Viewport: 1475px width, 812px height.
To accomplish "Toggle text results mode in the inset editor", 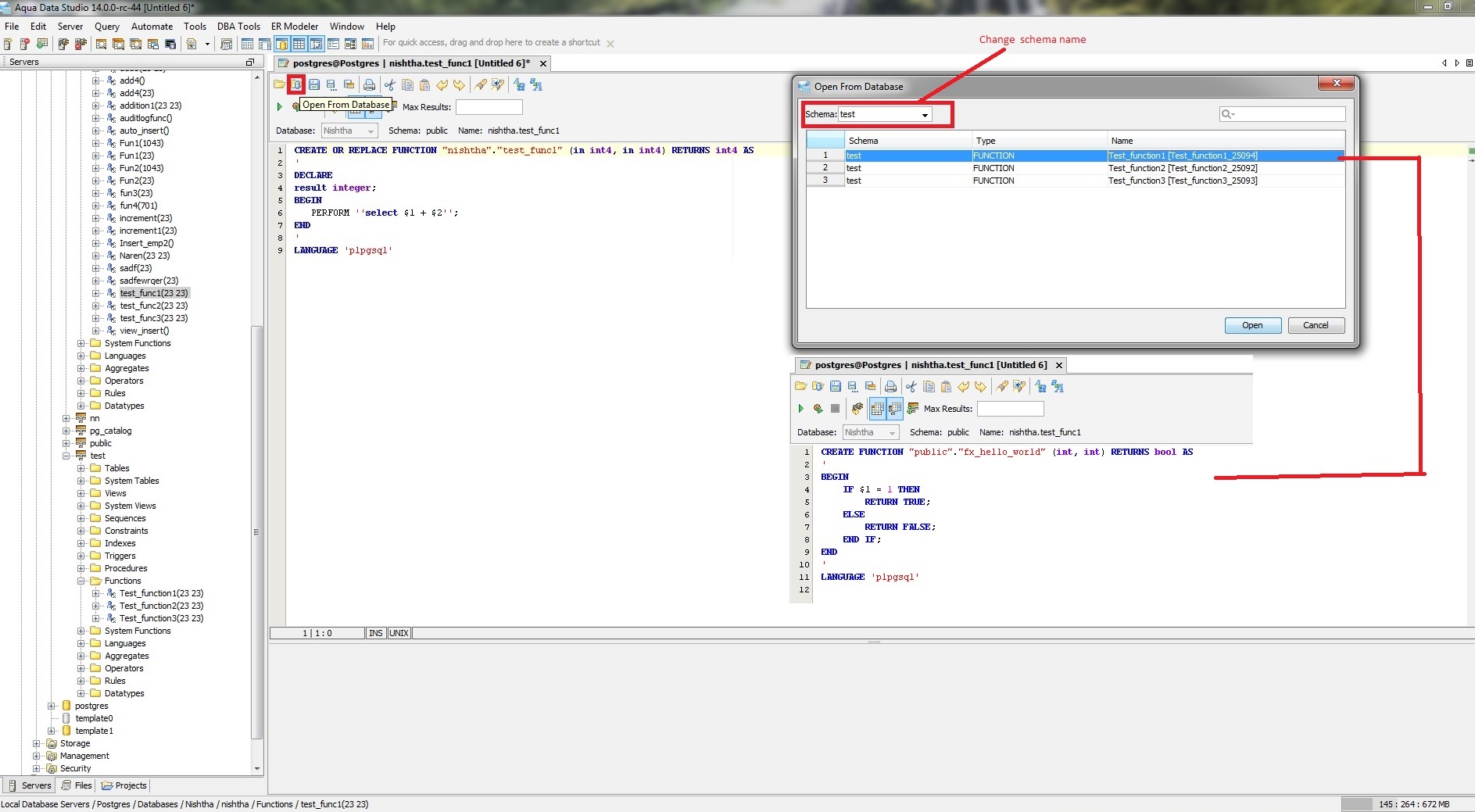I will (895, 408).
